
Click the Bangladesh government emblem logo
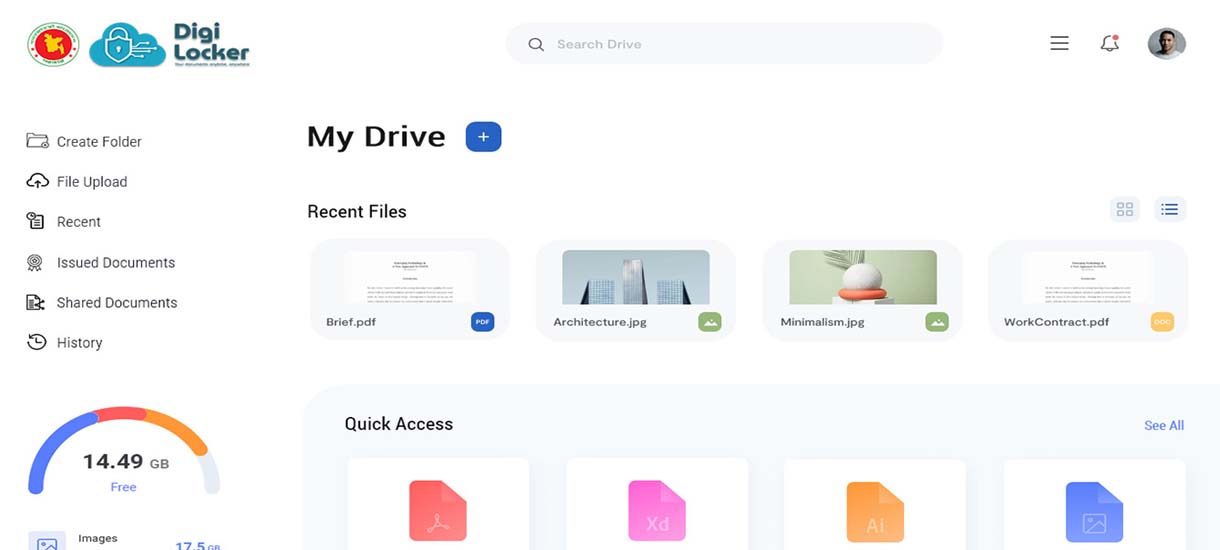tap(53, 44)
